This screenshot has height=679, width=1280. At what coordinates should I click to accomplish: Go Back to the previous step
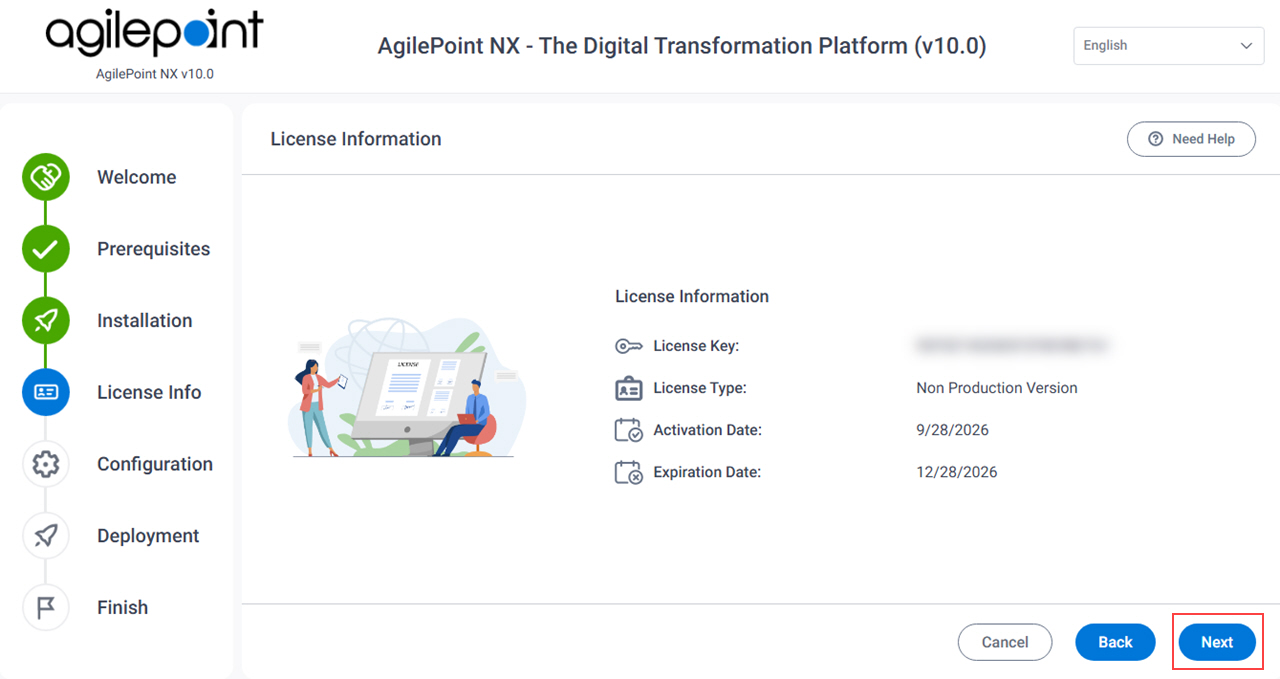1115,642
